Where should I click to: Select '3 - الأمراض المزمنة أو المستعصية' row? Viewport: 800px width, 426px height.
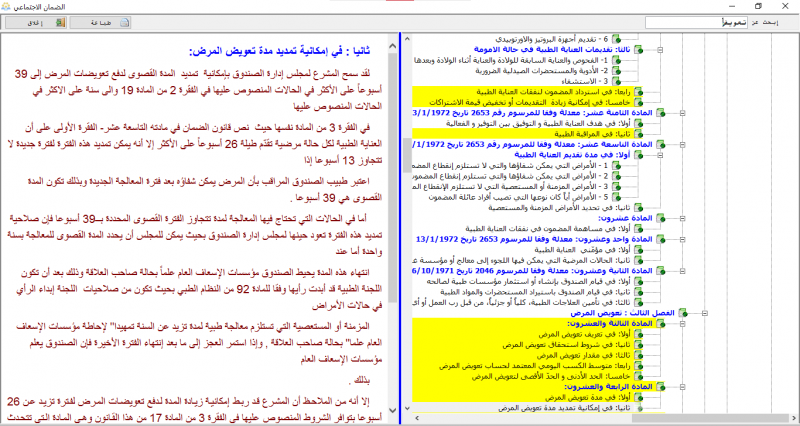click(510, 187)
